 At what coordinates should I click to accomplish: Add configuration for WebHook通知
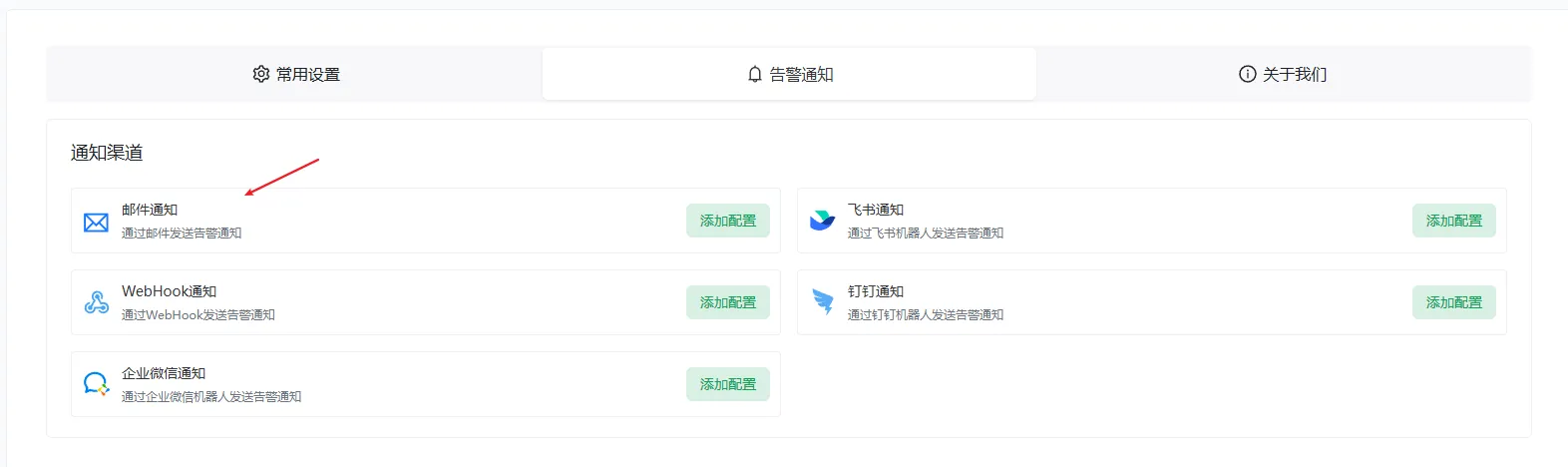click(728, 302)
